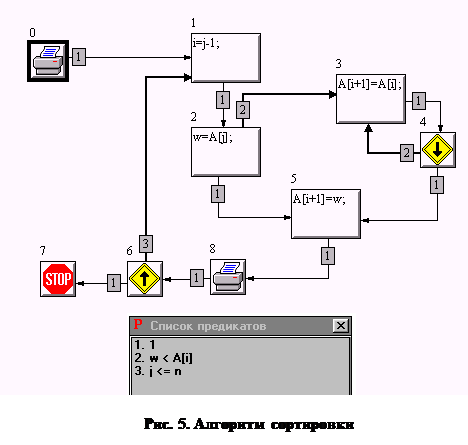Click arc label 2 above block w=A[j];
Viewport: 468px width, 445px height.
click(x=243, y=110)
